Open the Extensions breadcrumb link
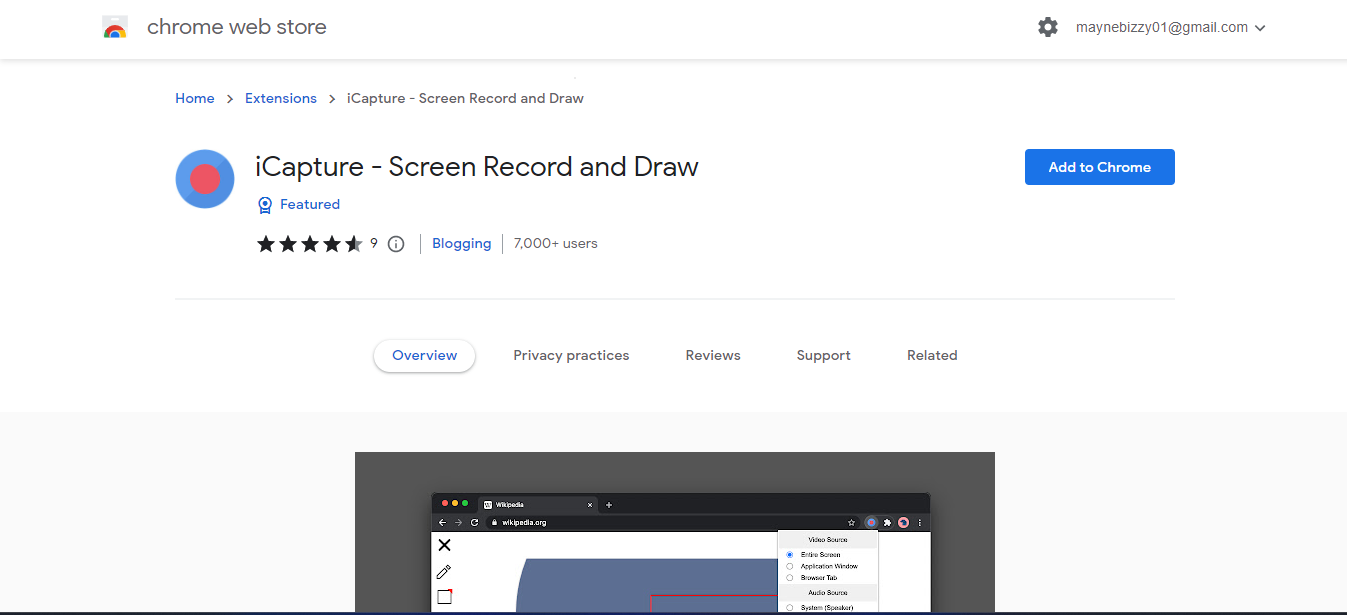This screenshot has height=615, width=1347. point(281,98)
